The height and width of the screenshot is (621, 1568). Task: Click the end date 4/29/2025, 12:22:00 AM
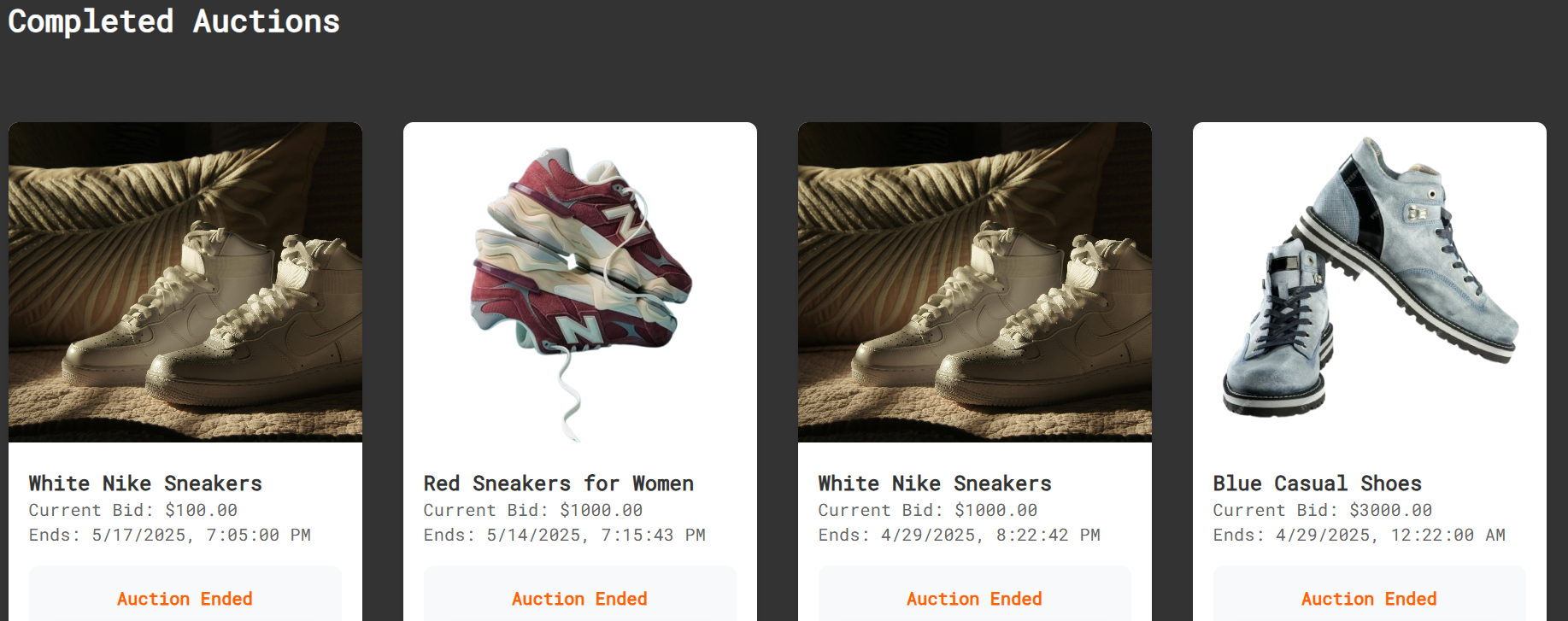coord(1359,535)
